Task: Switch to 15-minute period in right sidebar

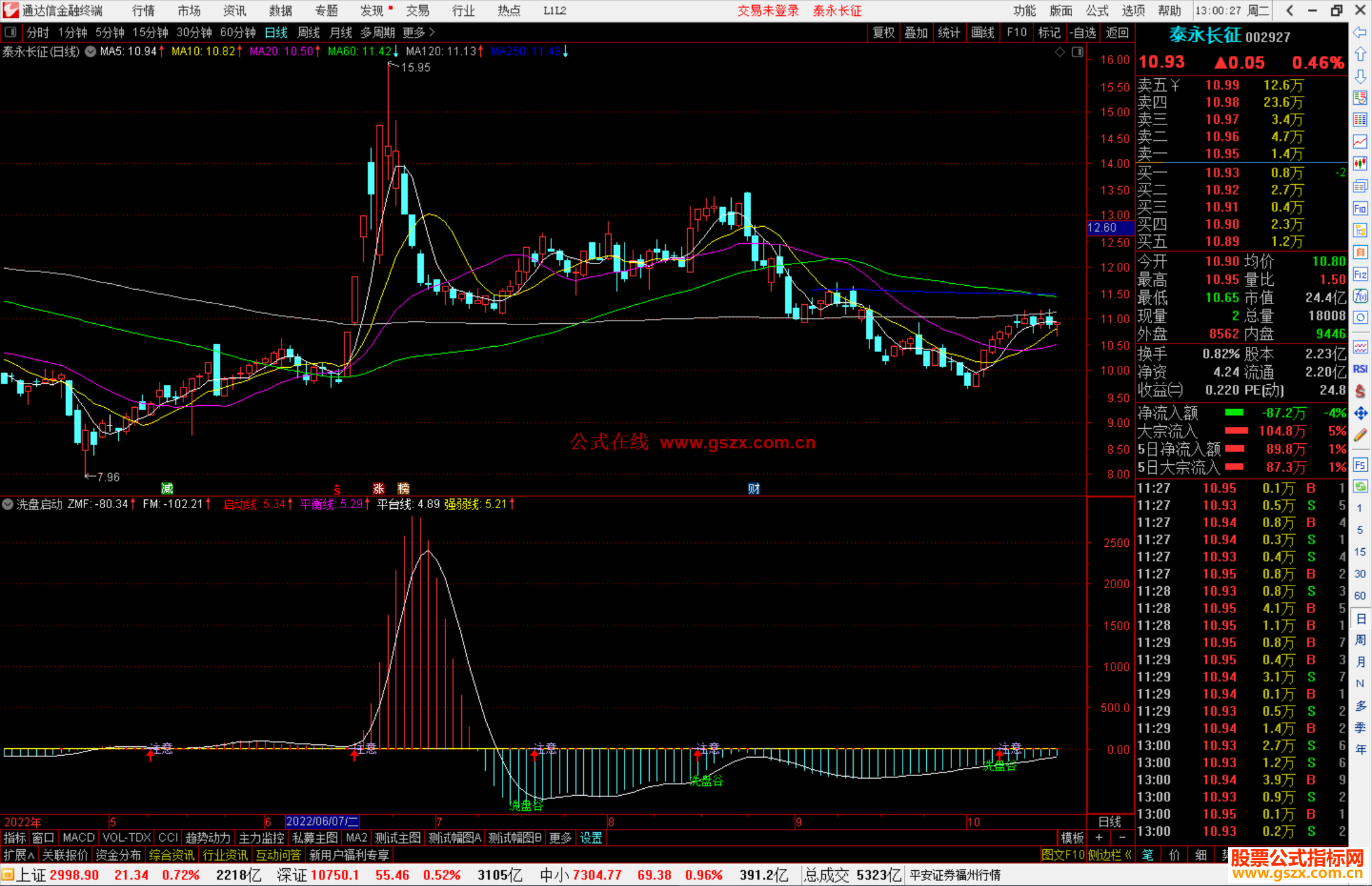Action: point(1360,552)
